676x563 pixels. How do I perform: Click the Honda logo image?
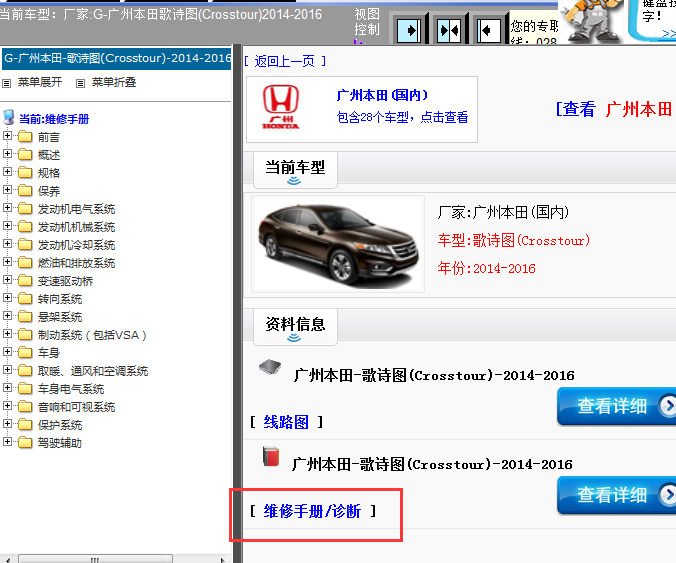click(281, 107)
